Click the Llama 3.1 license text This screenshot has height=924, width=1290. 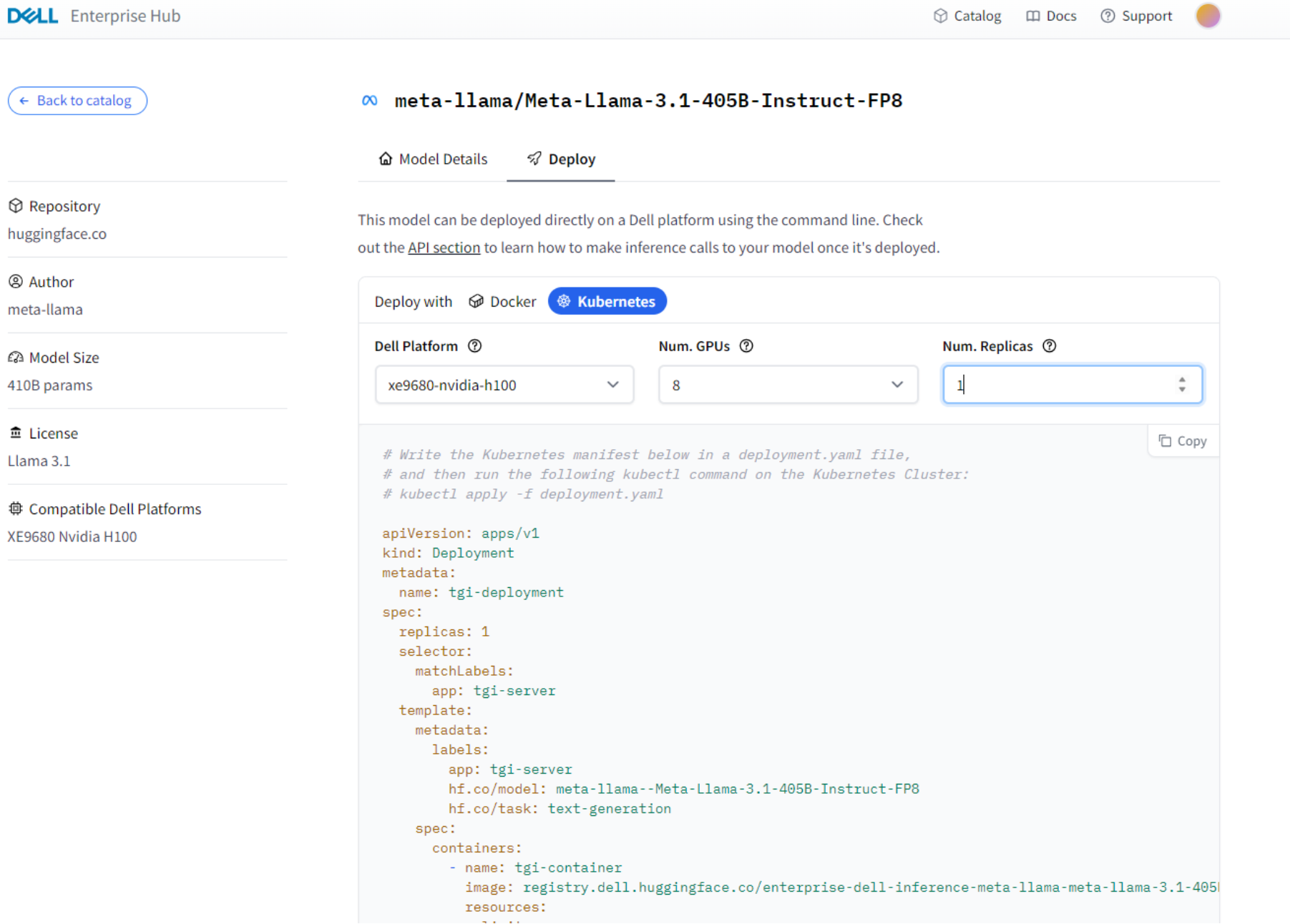39,461
